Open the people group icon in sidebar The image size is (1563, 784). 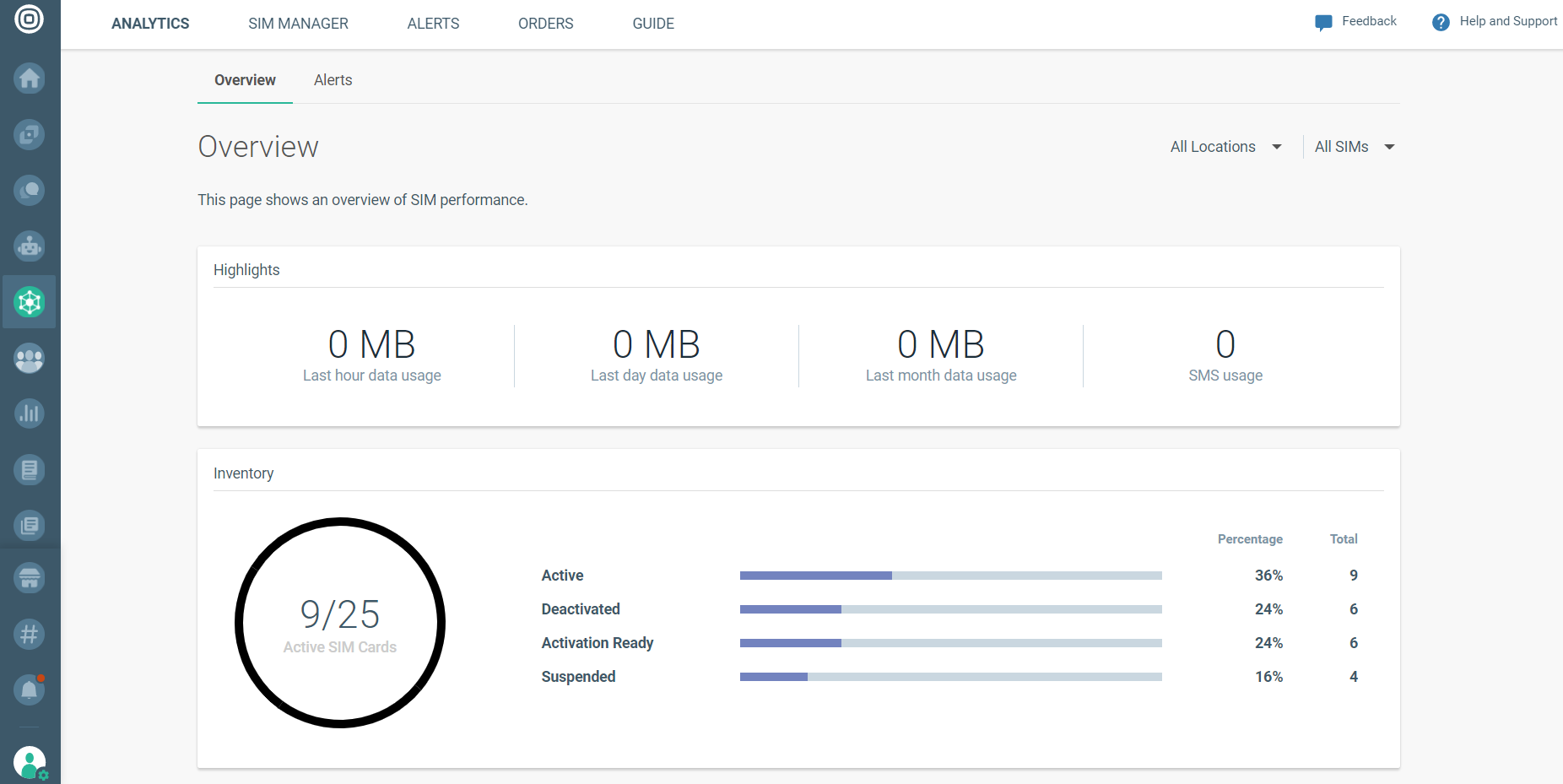point(30,359)
